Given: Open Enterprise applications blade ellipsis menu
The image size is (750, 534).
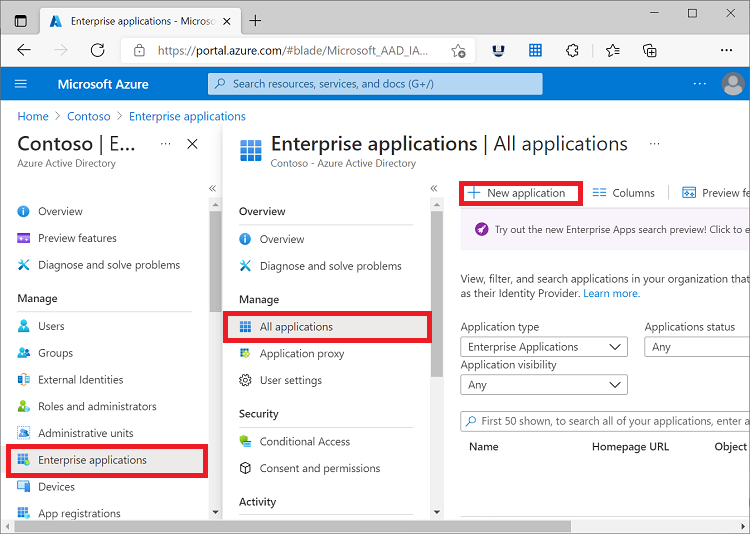Looking at the screenshot, I should [x=654, y=144].
